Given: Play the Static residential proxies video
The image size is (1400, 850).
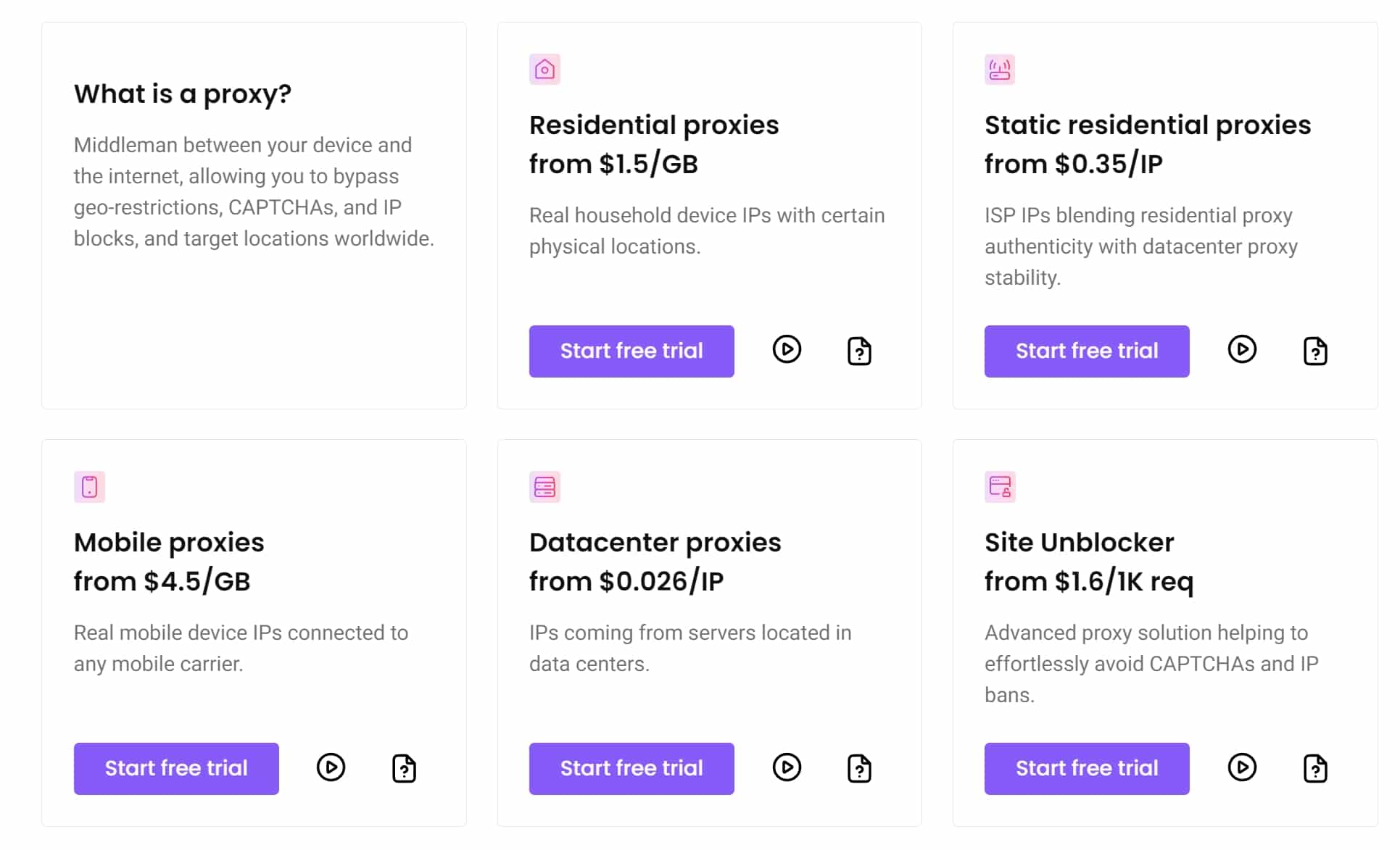Looking at the screenshot, I should click(1242, 350).
